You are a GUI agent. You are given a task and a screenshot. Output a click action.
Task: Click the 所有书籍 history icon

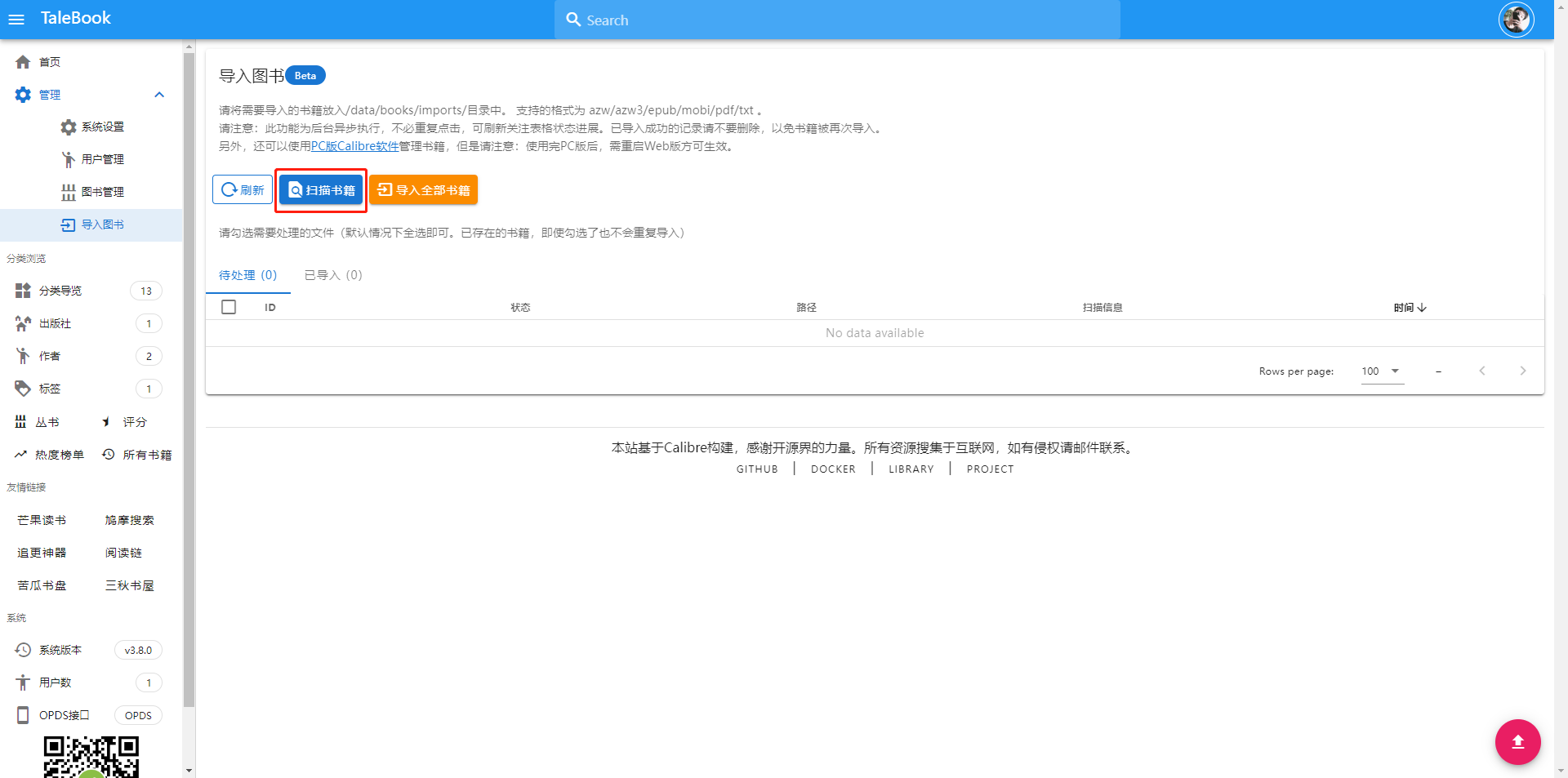click(108, 455)
